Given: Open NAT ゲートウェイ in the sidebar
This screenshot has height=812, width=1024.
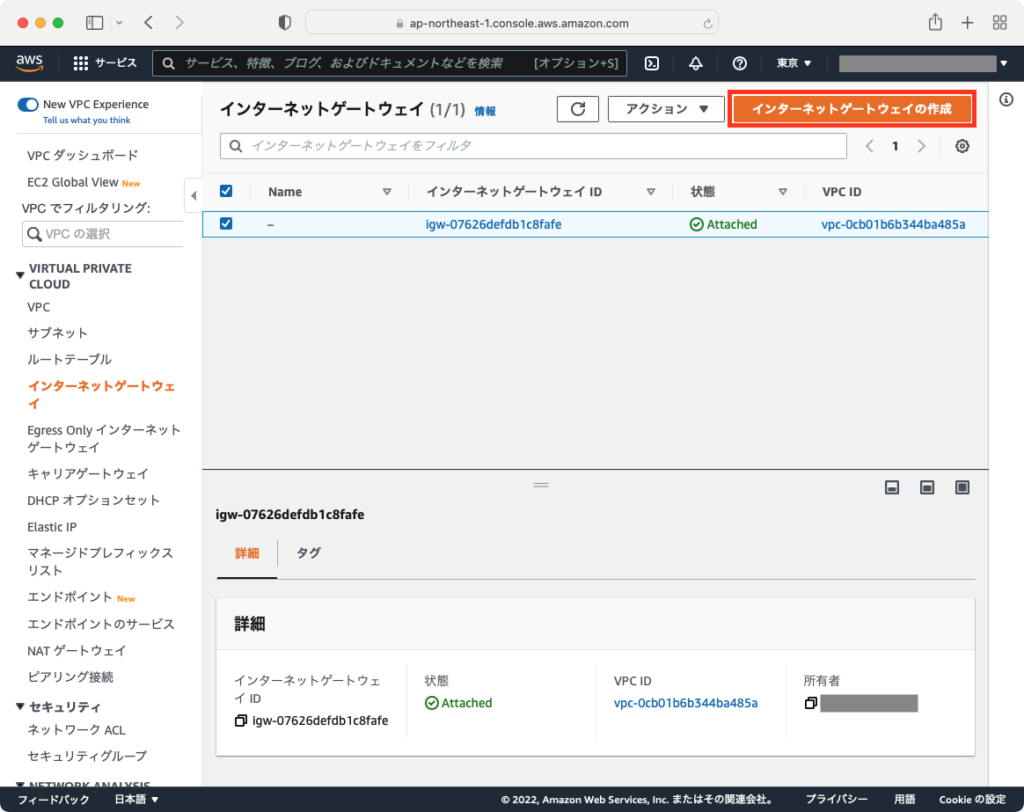Looking at the screenshot, I should [x=76, y=651].
